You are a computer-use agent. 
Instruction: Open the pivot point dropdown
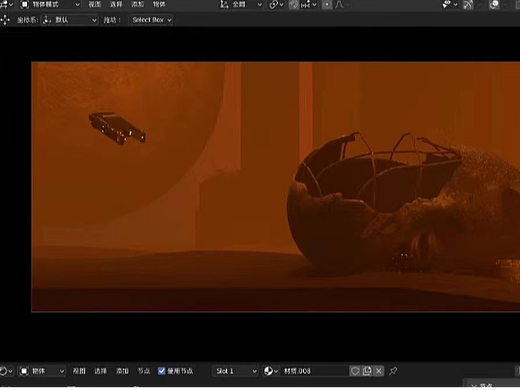(x=276, y=5)
